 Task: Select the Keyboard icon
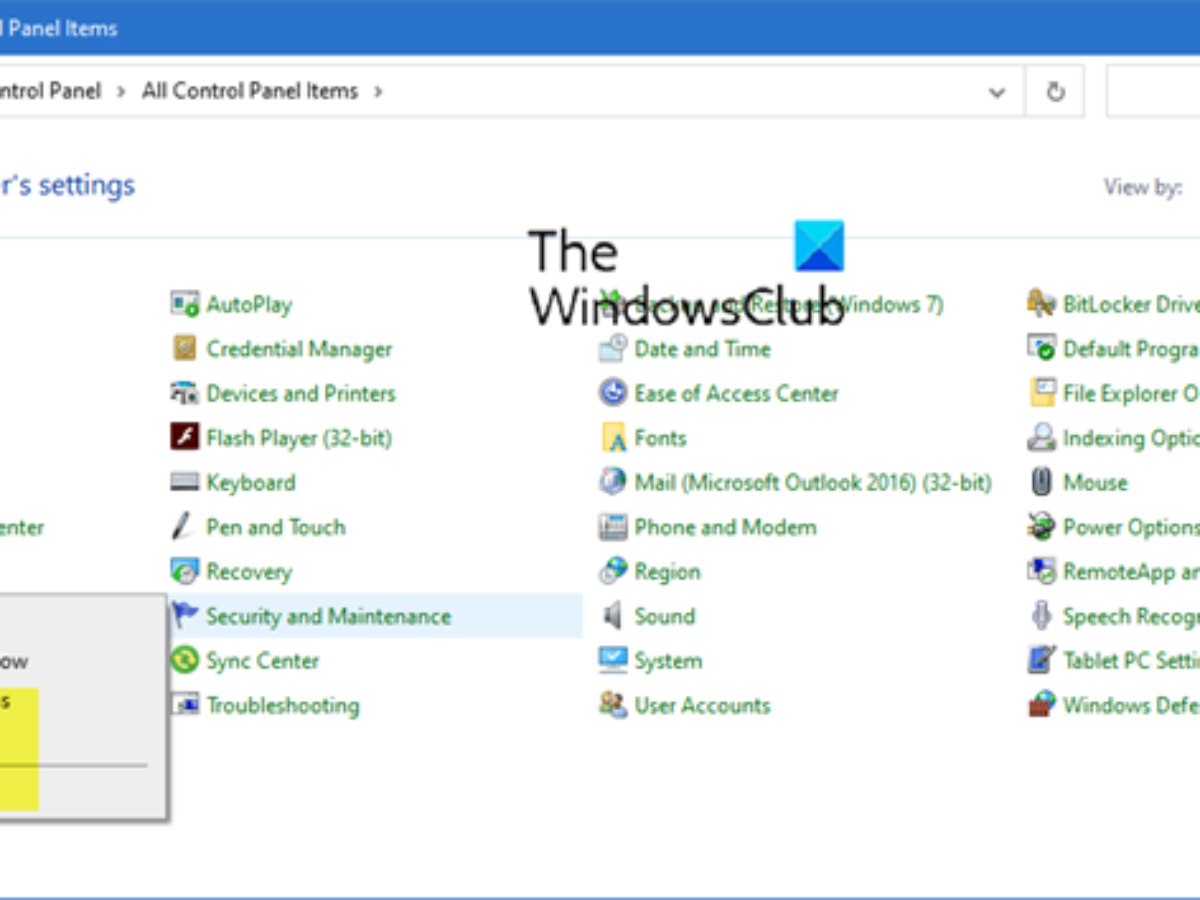185,482
